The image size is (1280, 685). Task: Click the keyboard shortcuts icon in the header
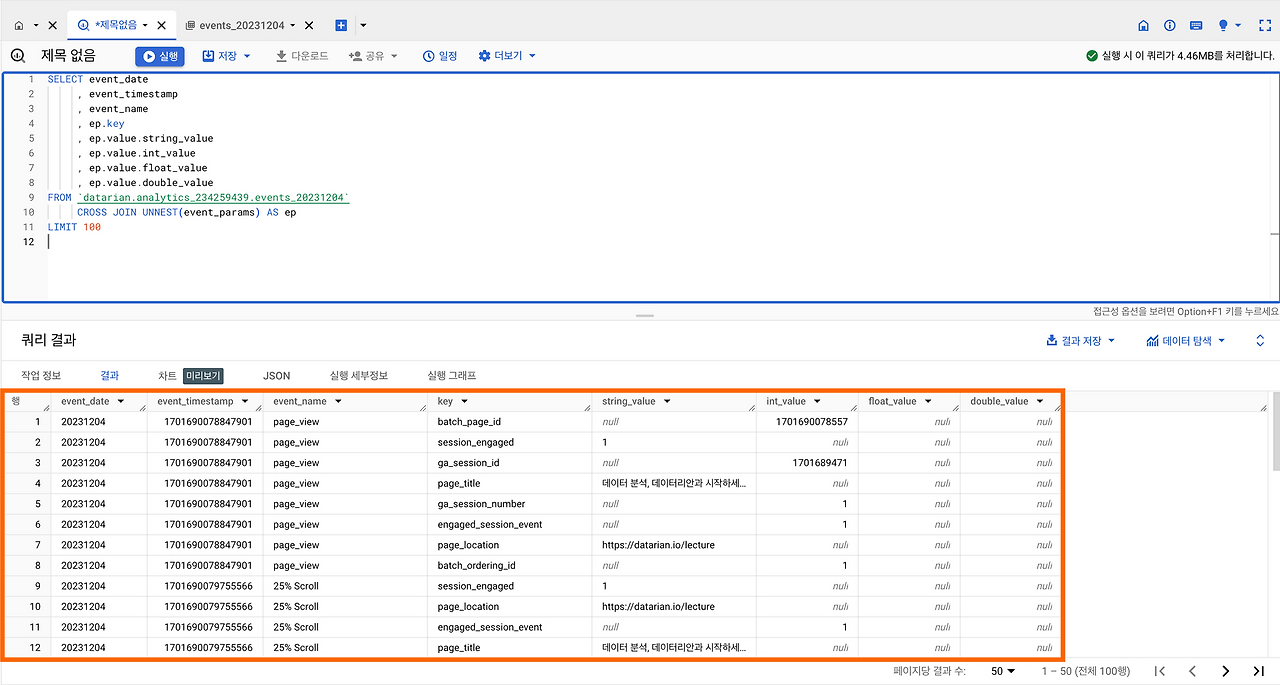[x=1196, y=26]
